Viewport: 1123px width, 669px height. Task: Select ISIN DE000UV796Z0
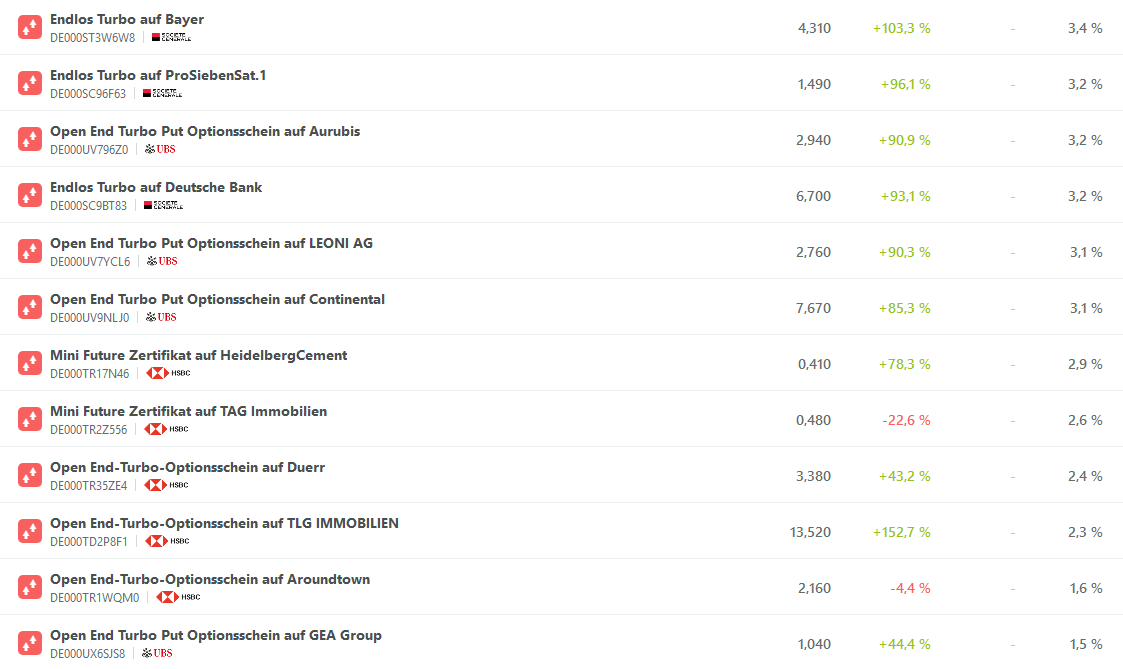[x=90, y=149]
